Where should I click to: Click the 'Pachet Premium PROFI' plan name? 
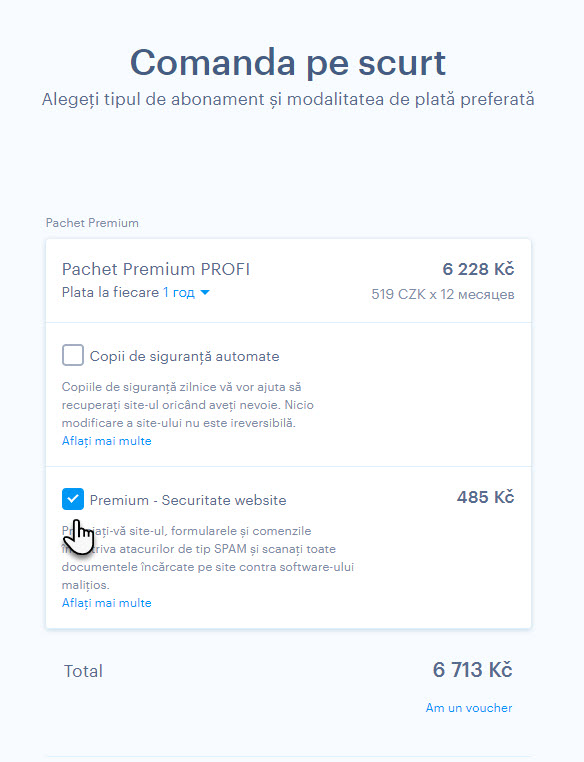[x=156, y=269]
